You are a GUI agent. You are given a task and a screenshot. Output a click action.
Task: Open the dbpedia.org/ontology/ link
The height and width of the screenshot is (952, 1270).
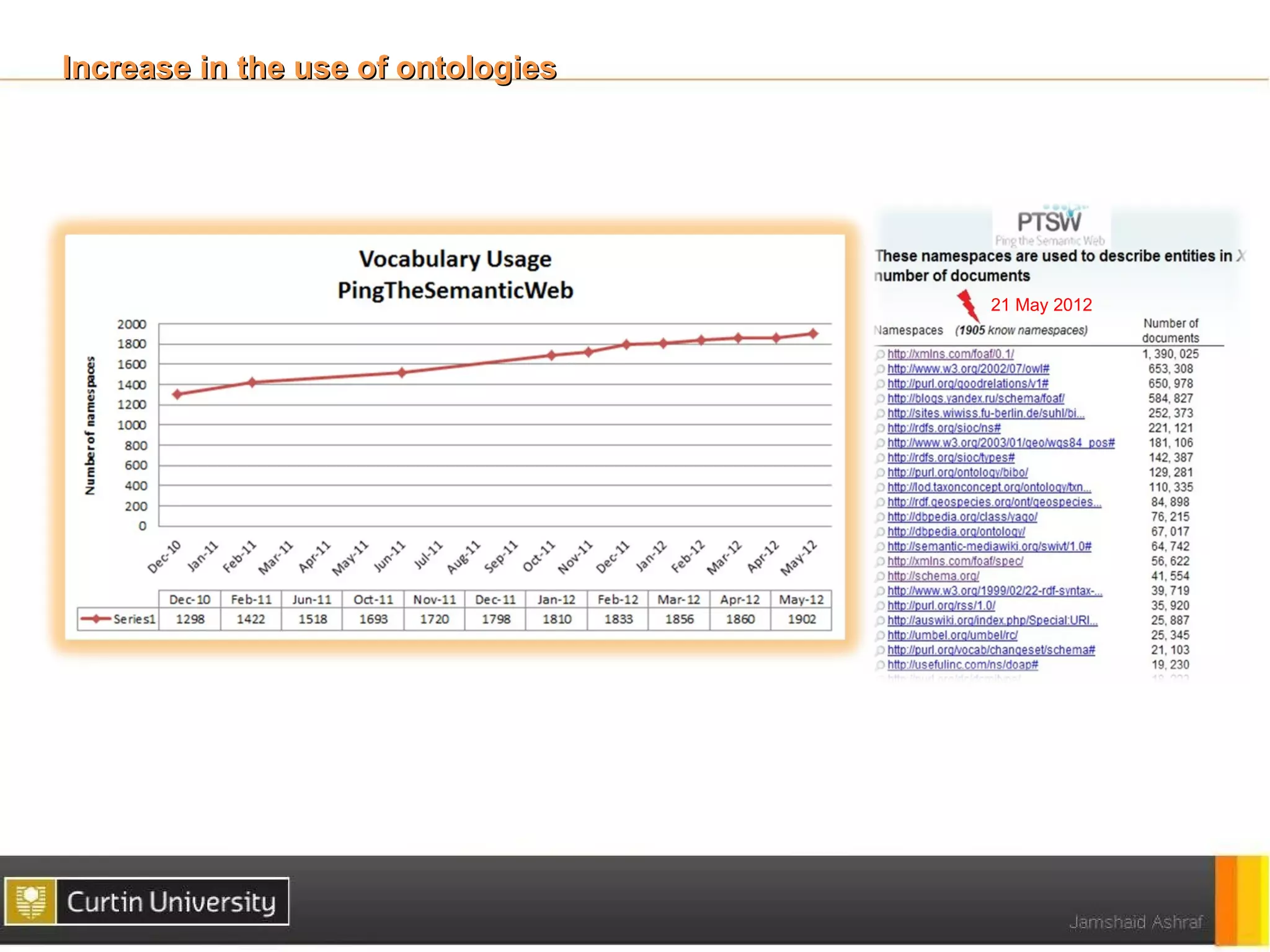click(x=956, y=532)
